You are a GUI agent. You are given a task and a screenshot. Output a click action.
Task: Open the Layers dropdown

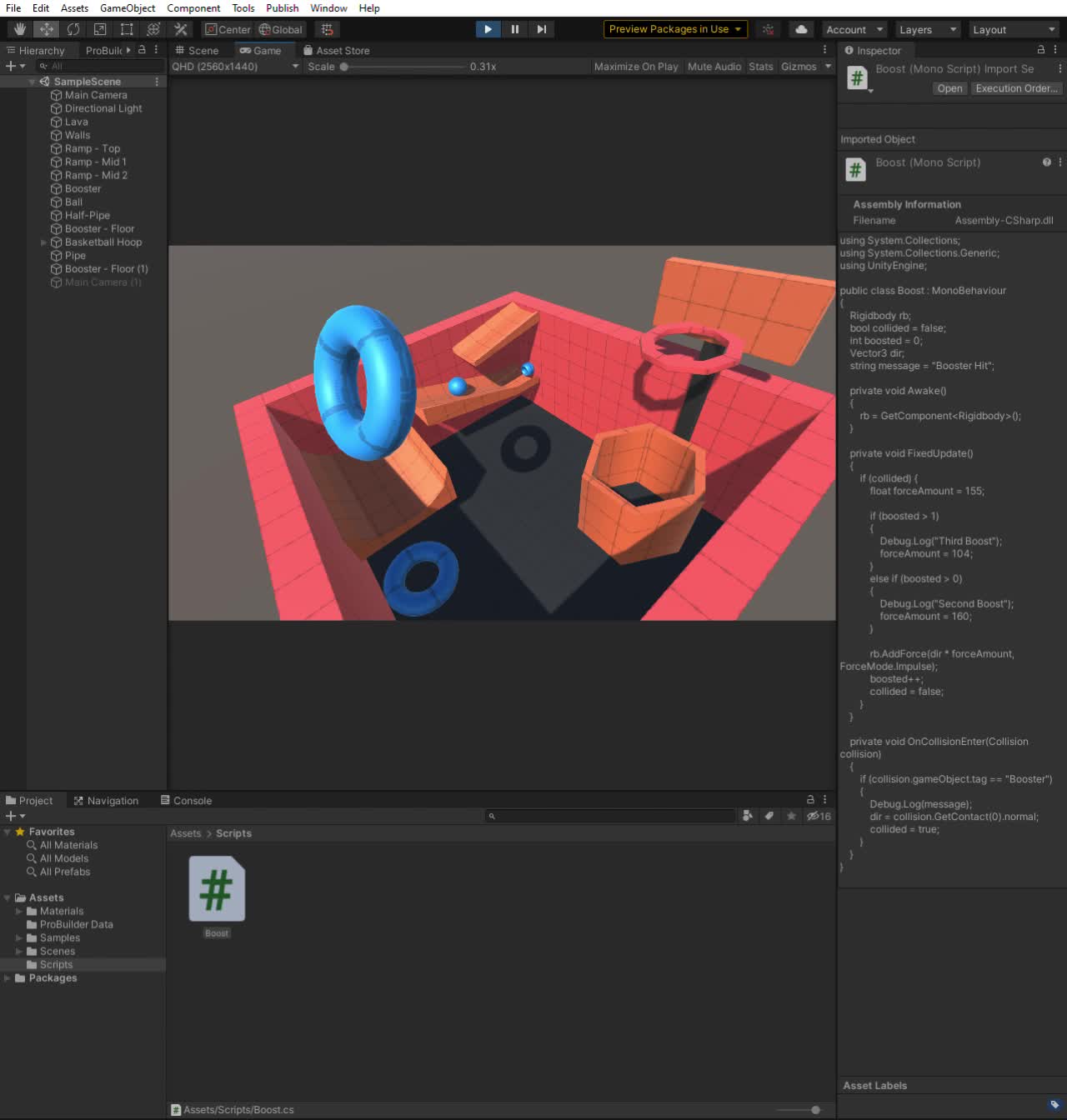pyautogui.click(x=928, y=29)
